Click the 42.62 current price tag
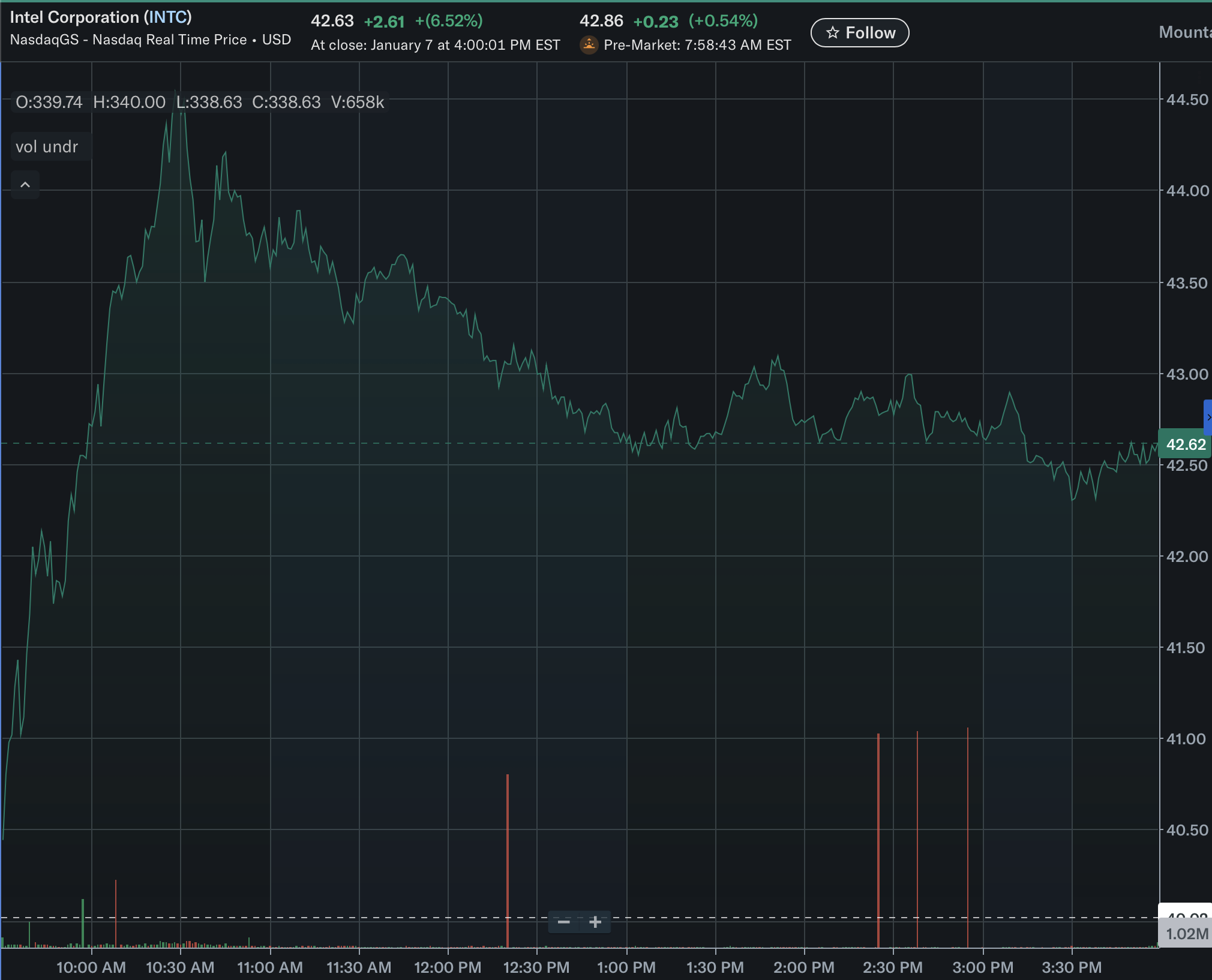1212x980 pixels. click(1185, 444)
